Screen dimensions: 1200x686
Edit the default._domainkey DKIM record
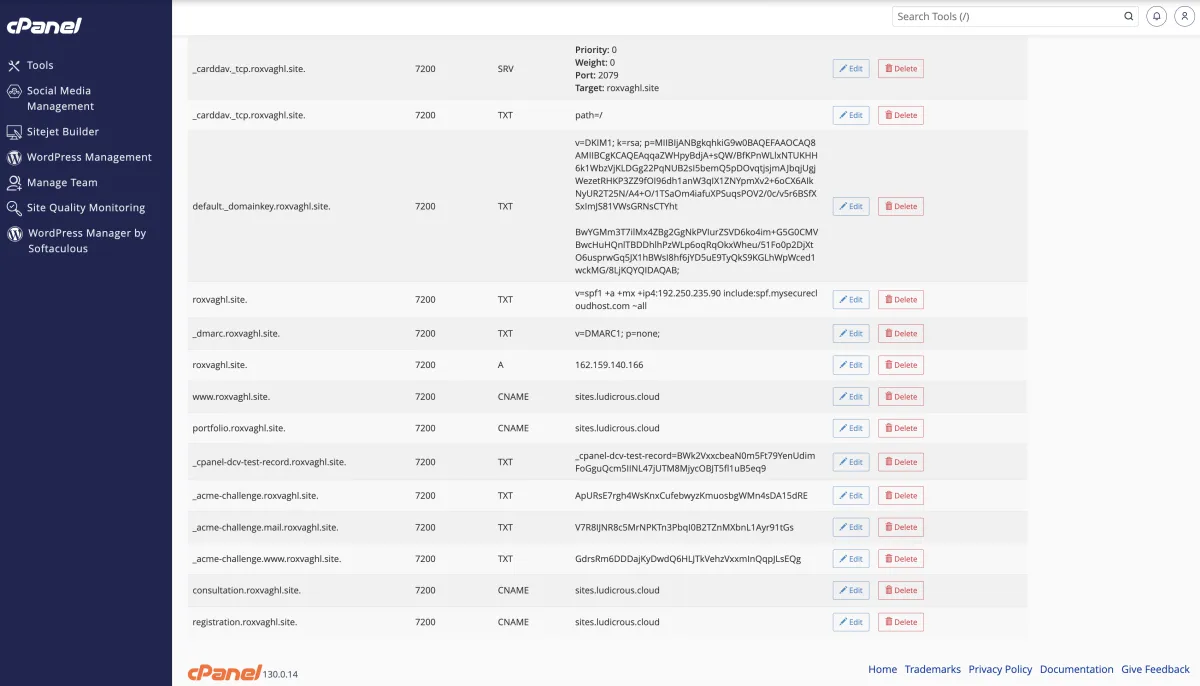[851, 206]
